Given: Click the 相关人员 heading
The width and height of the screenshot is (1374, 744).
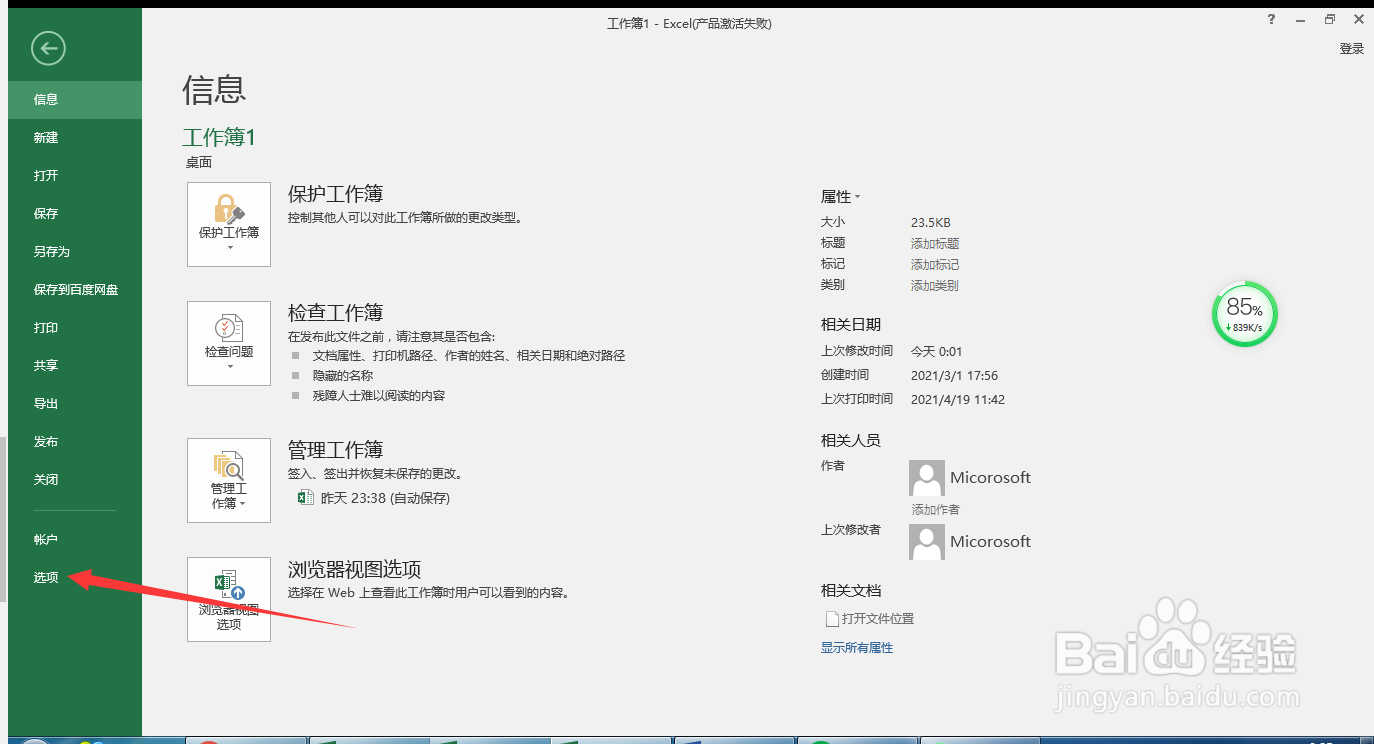Looking at the screenshot, I should tap(851, 440).
